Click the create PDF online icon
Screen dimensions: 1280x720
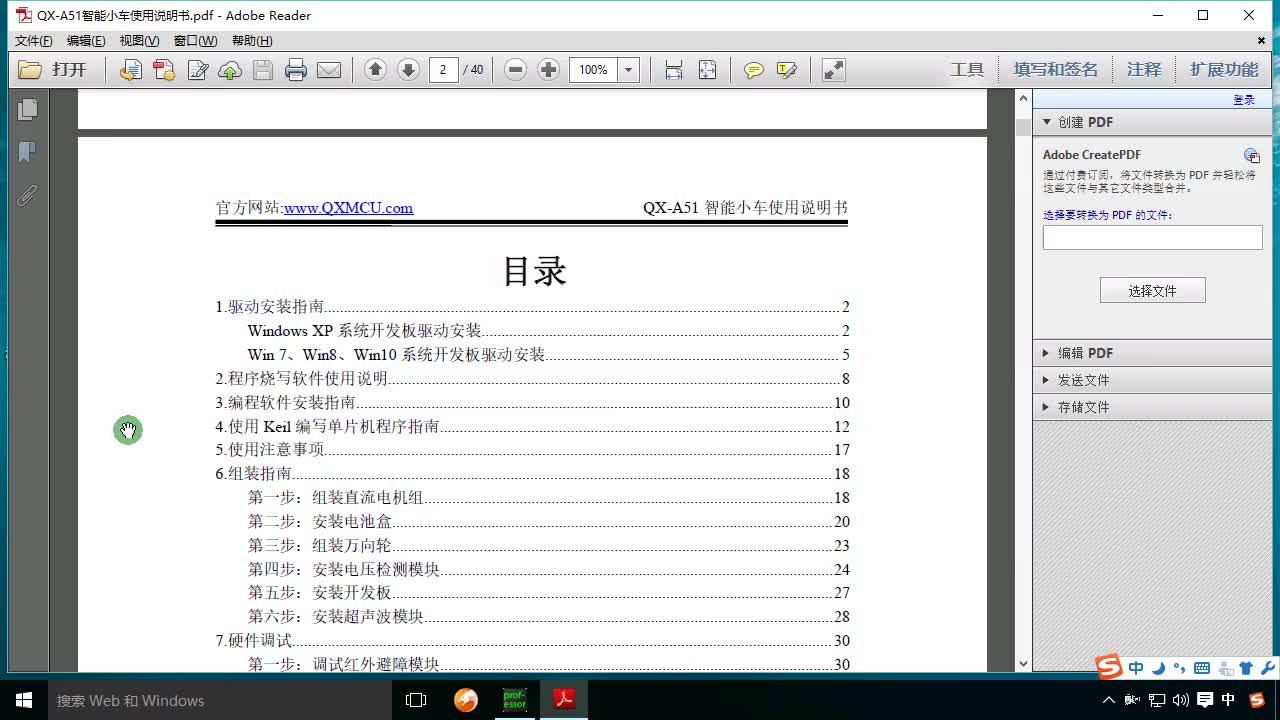[164, 70]
